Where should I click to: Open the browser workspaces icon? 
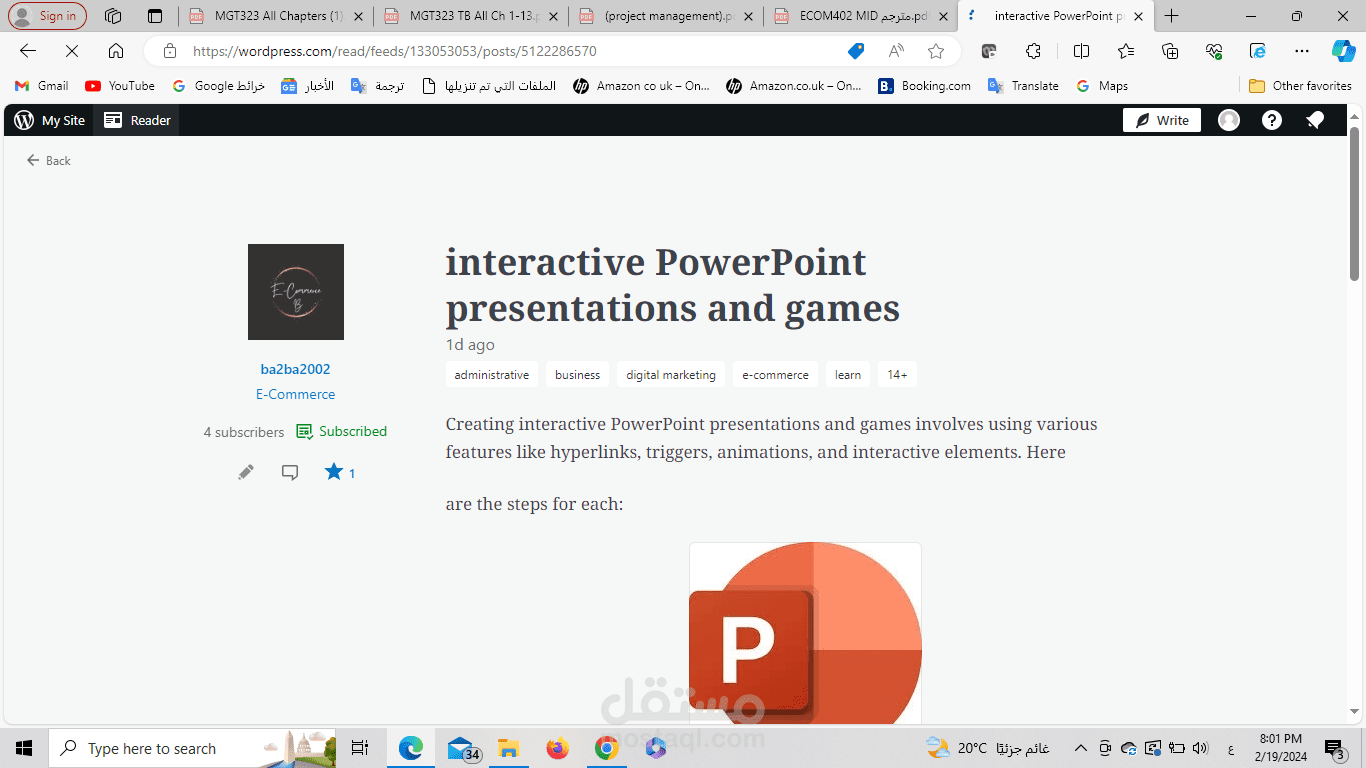113,16
